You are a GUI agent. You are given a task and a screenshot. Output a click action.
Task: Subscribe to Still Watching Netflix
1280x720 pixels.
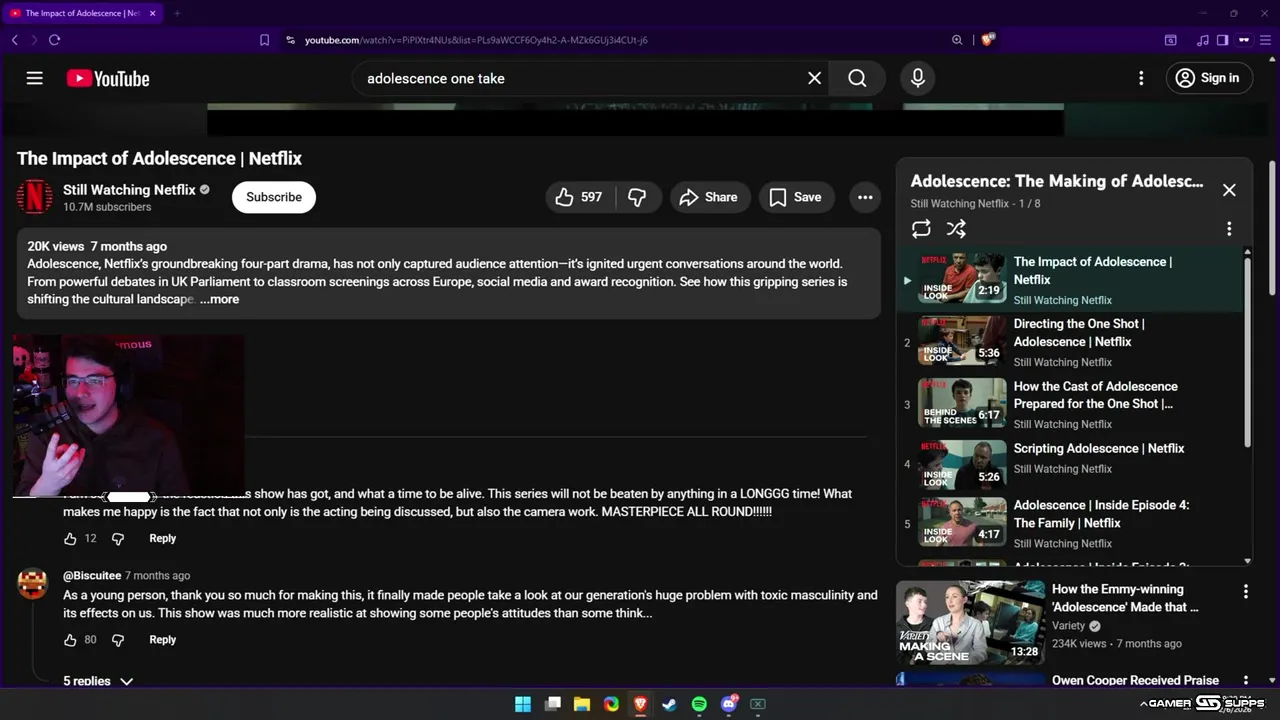[274, 197]
